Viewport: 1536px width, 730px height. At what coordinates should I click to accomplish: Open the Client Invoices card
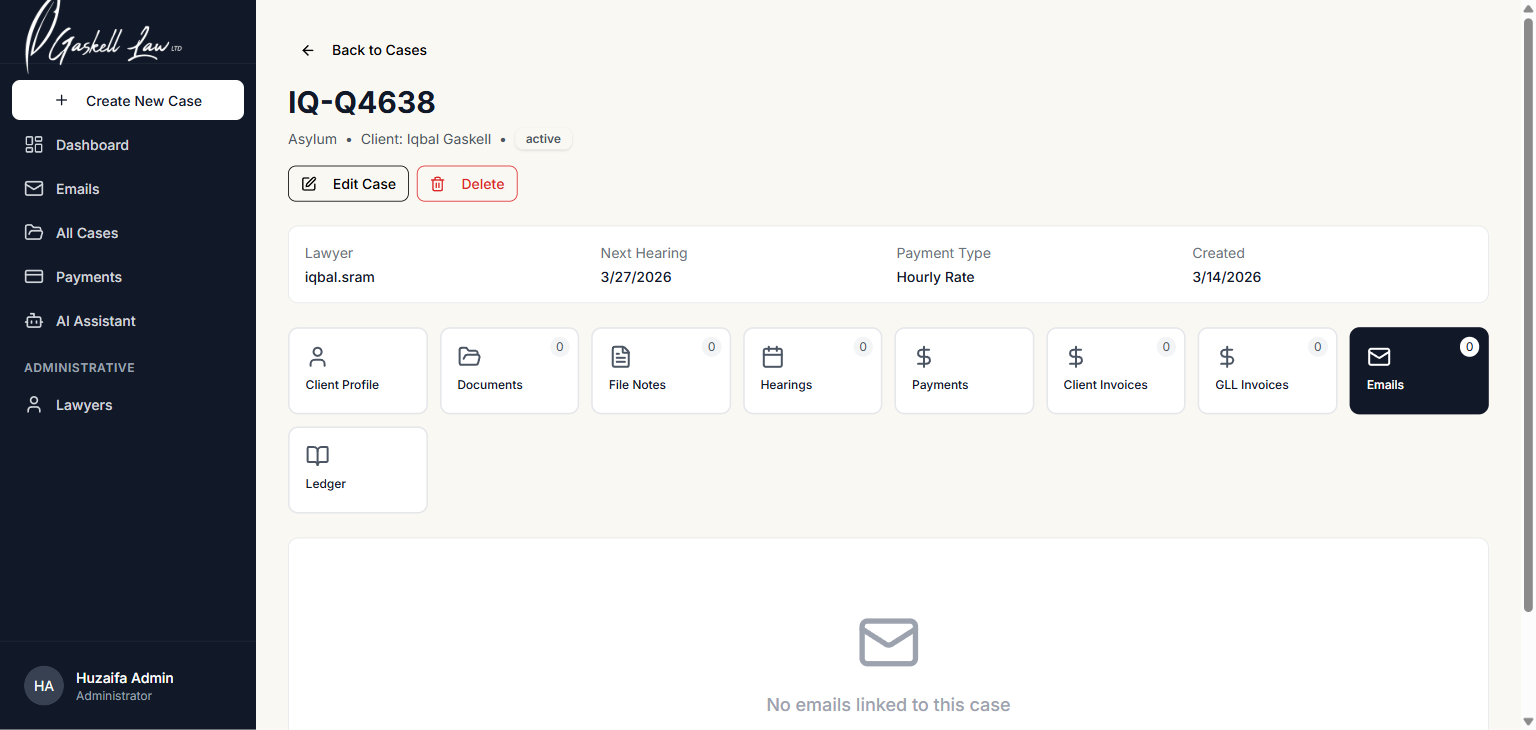click(x=1115, y=370)
